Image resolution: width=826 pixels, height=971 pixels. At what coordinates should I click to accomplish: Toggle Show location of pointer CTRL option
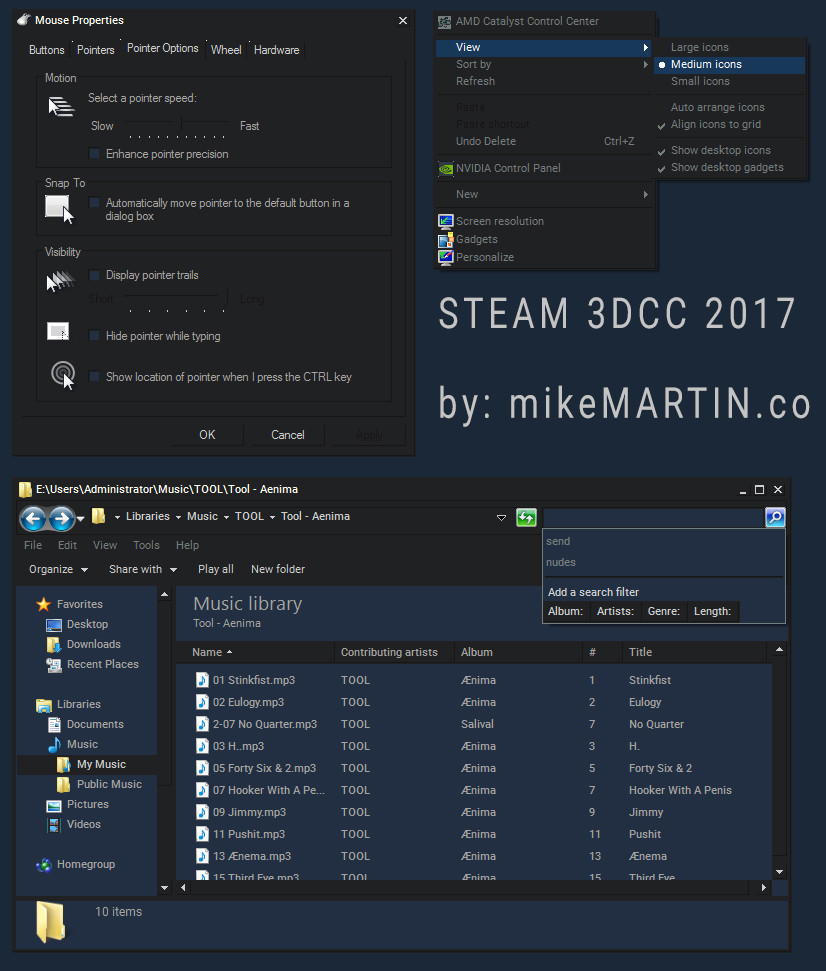tap(94, 377)
